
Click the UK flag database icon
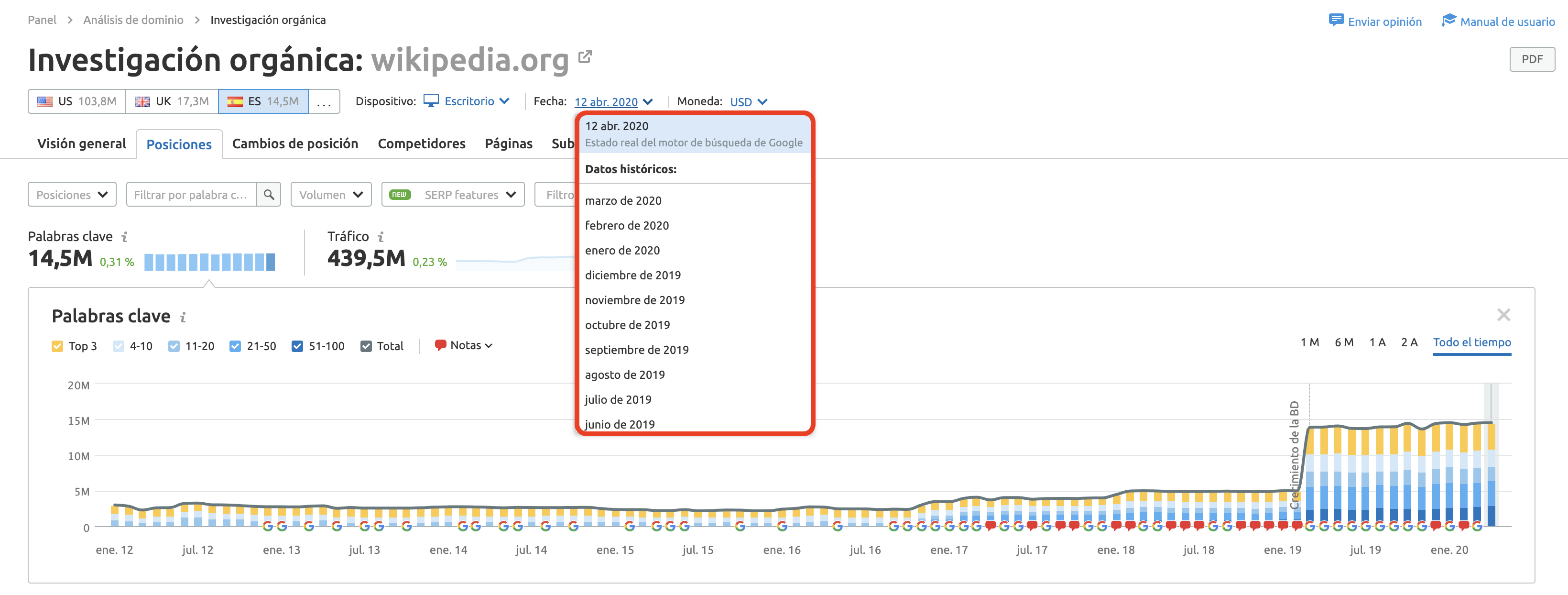[142, 102]
